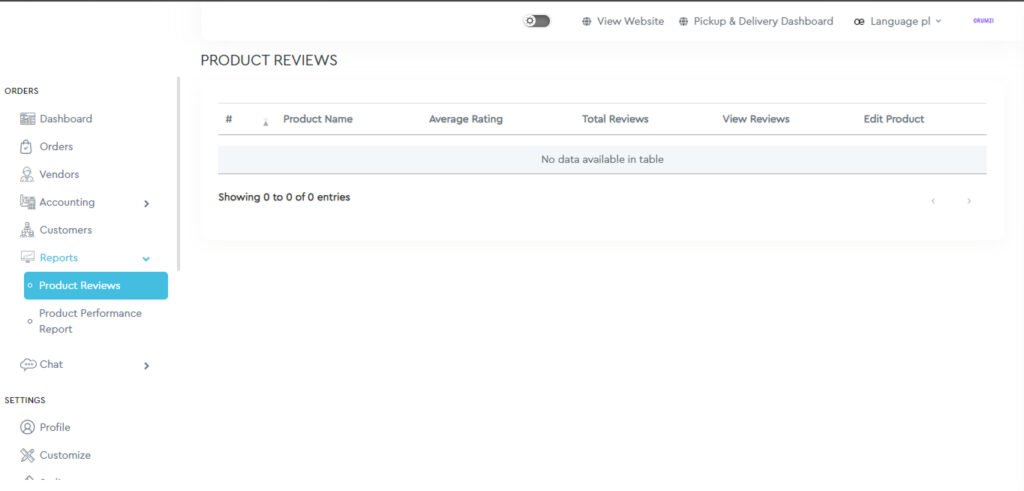This screenshot has width=1024, height=491.
Task: Click the Accounting icon in sidebar
Action: point(27,203)
